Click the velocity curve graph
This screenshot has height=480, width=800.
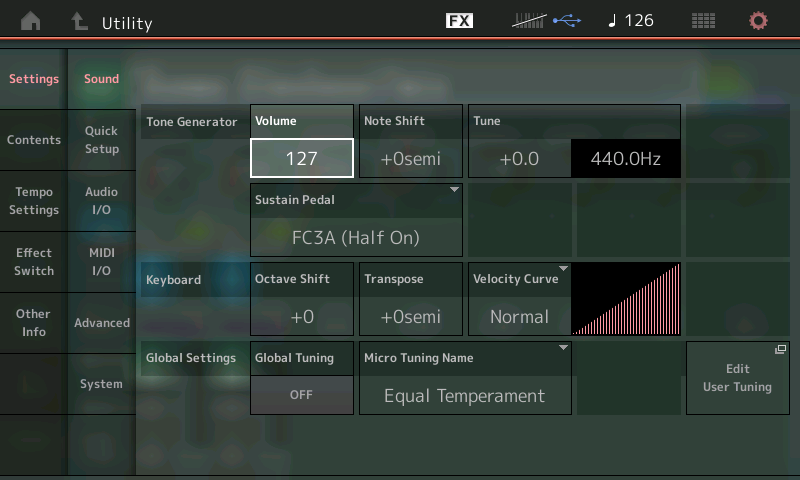[x=626, y=299]
